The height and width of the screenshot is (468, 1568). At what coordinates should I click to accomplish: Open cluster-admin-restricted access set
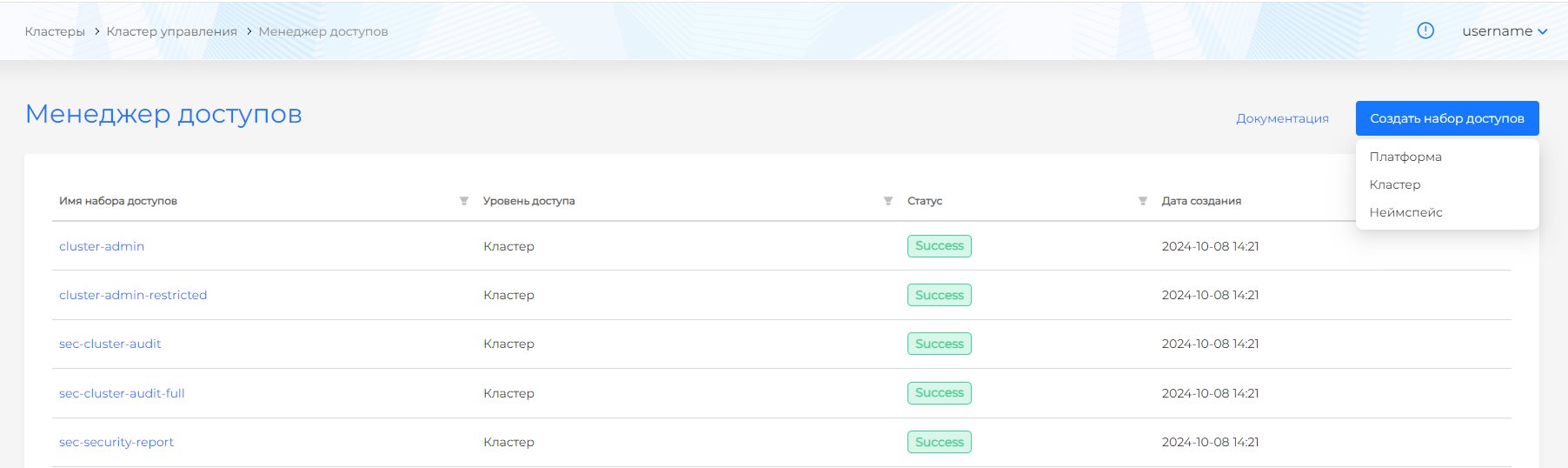(133, 295)
